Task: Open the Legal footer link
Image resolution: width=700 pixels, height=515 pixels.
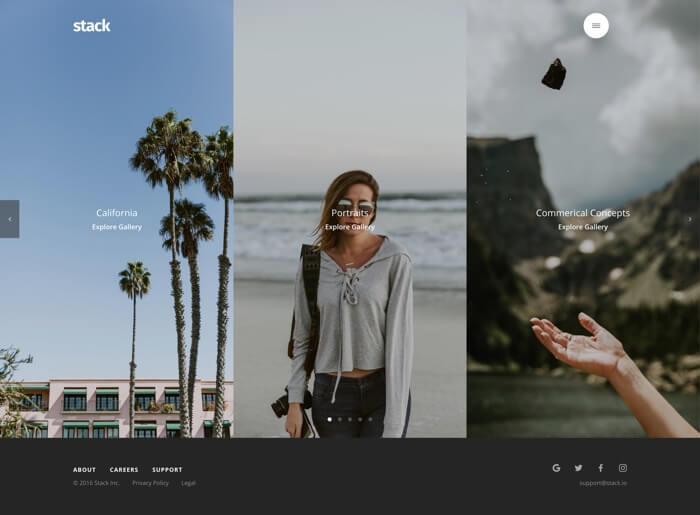Action: 188,483
